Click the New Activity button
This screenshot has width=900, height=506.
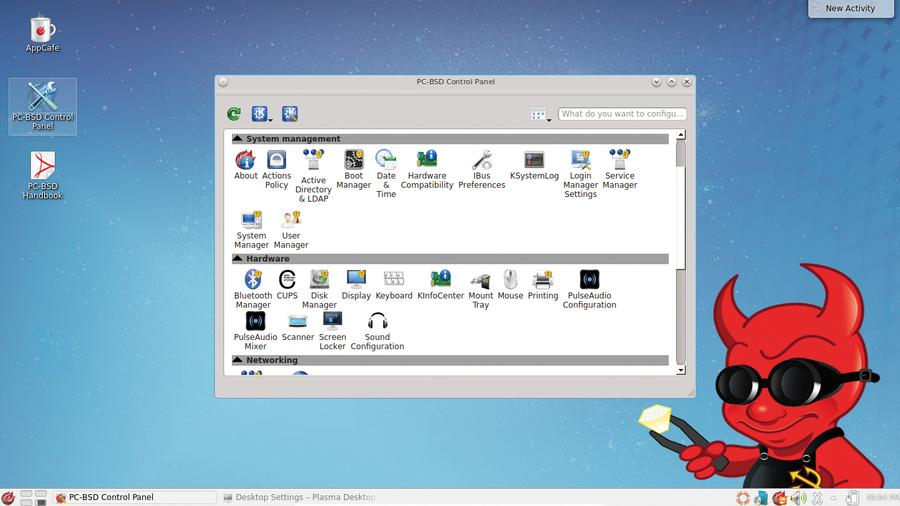[851, 8]
